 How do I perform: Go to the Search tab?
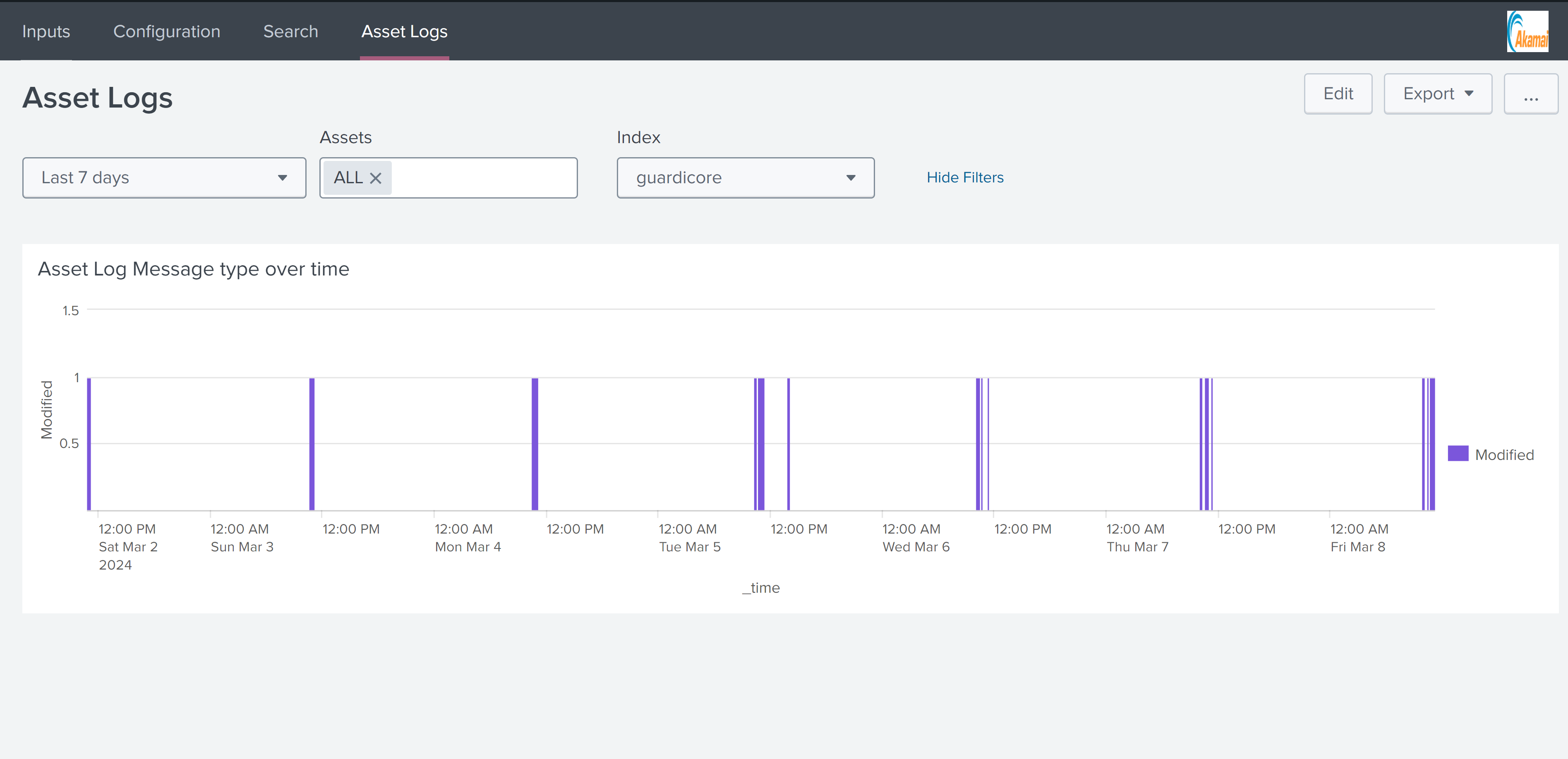(x=291, y=31)
